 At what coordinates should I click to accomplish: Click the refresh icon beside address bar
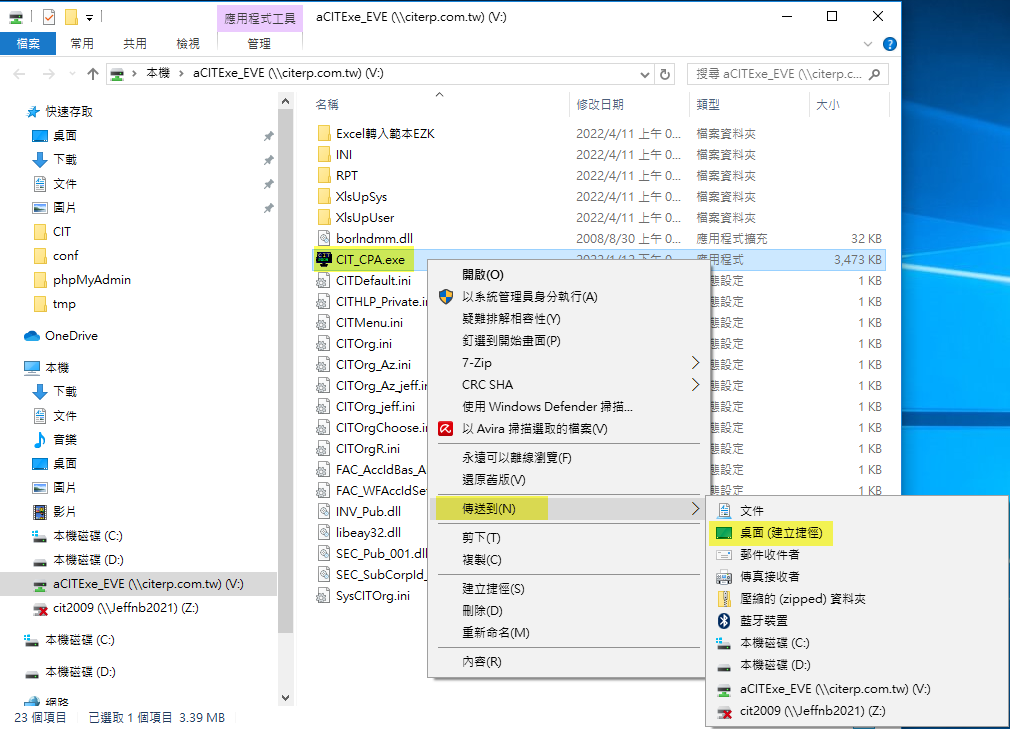coord(666,74)
